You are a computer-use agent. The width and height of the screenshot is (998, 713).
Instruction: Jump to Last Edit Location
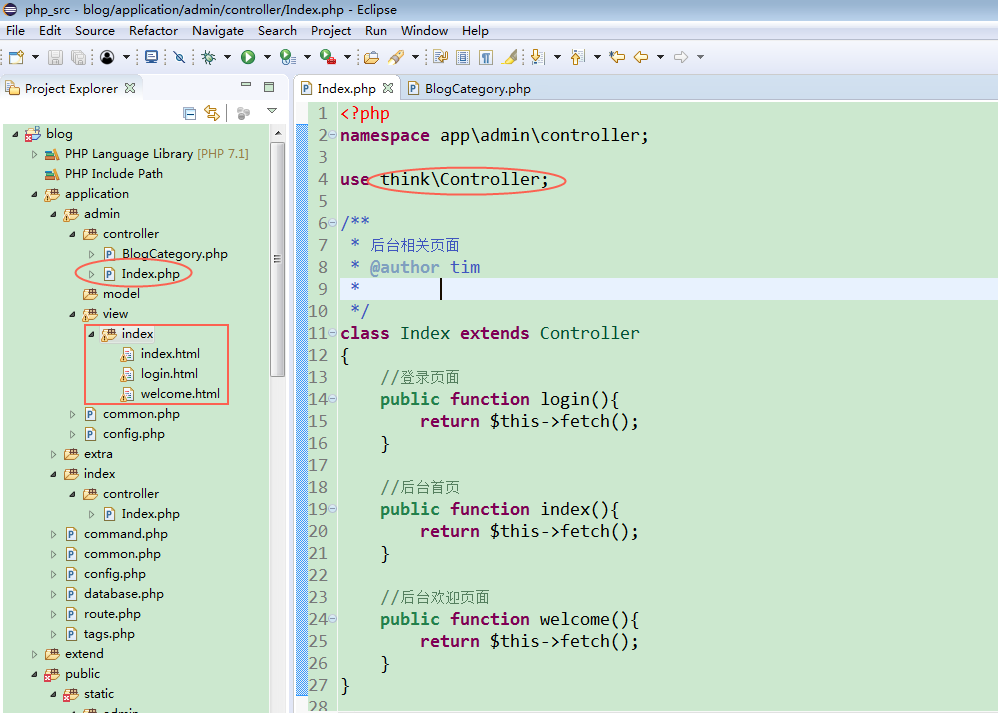point(617,57)
